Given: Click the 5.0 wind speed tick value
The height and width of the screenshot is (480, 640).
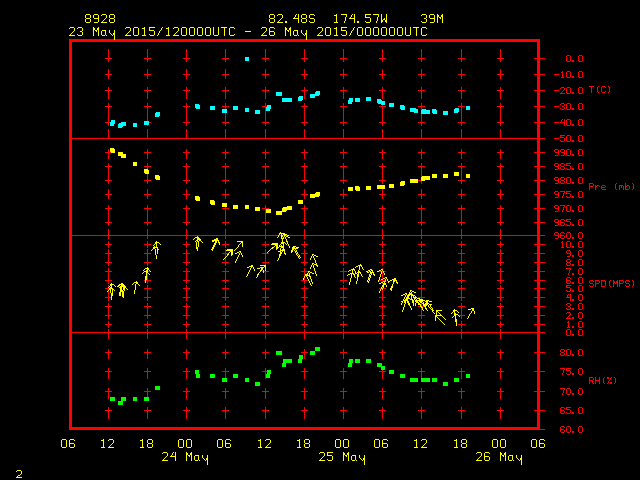Looking at the screenshot, I should pos(575,289).
